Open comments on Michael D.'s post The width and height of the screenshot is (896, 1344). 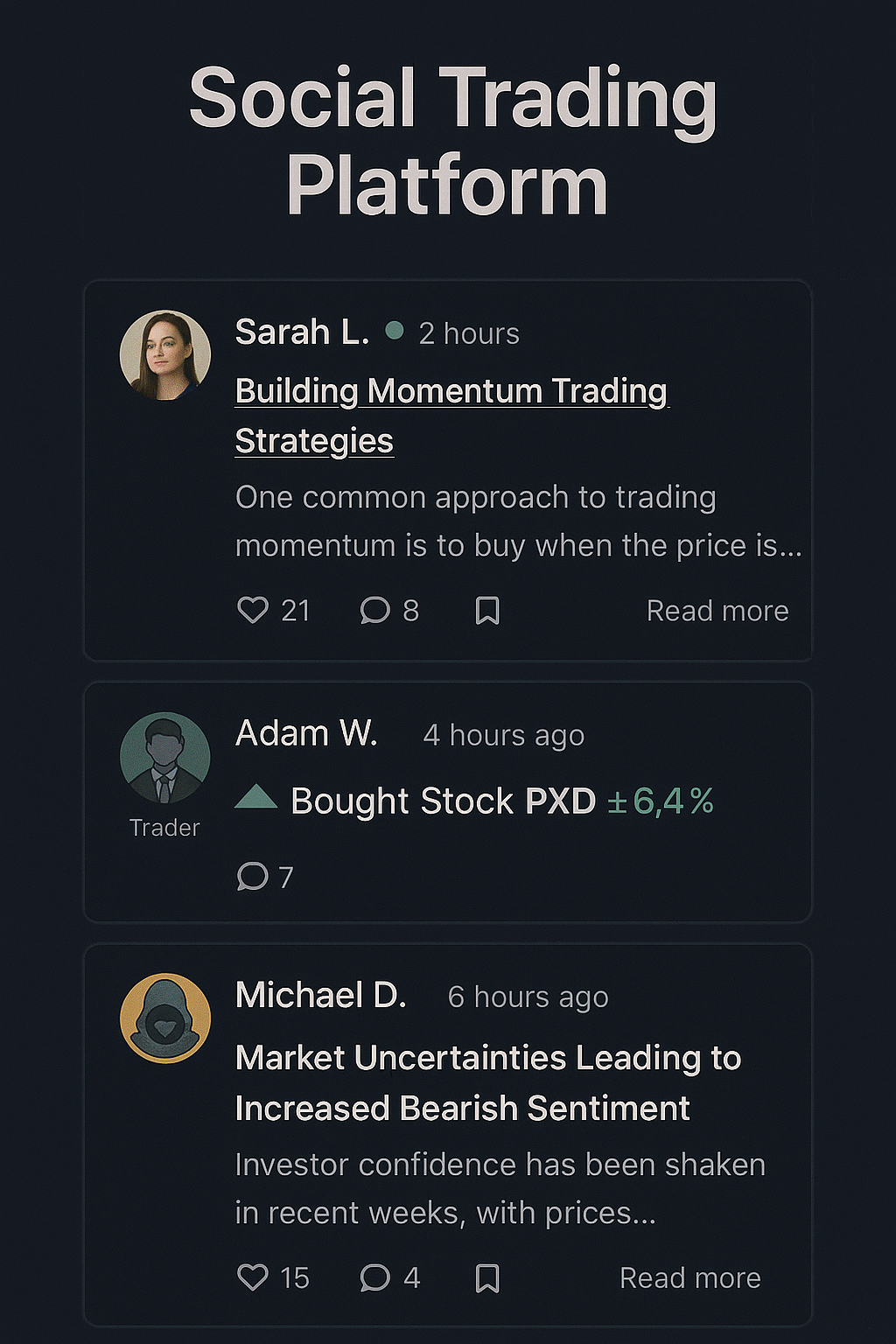click(x=375, y=1277)
